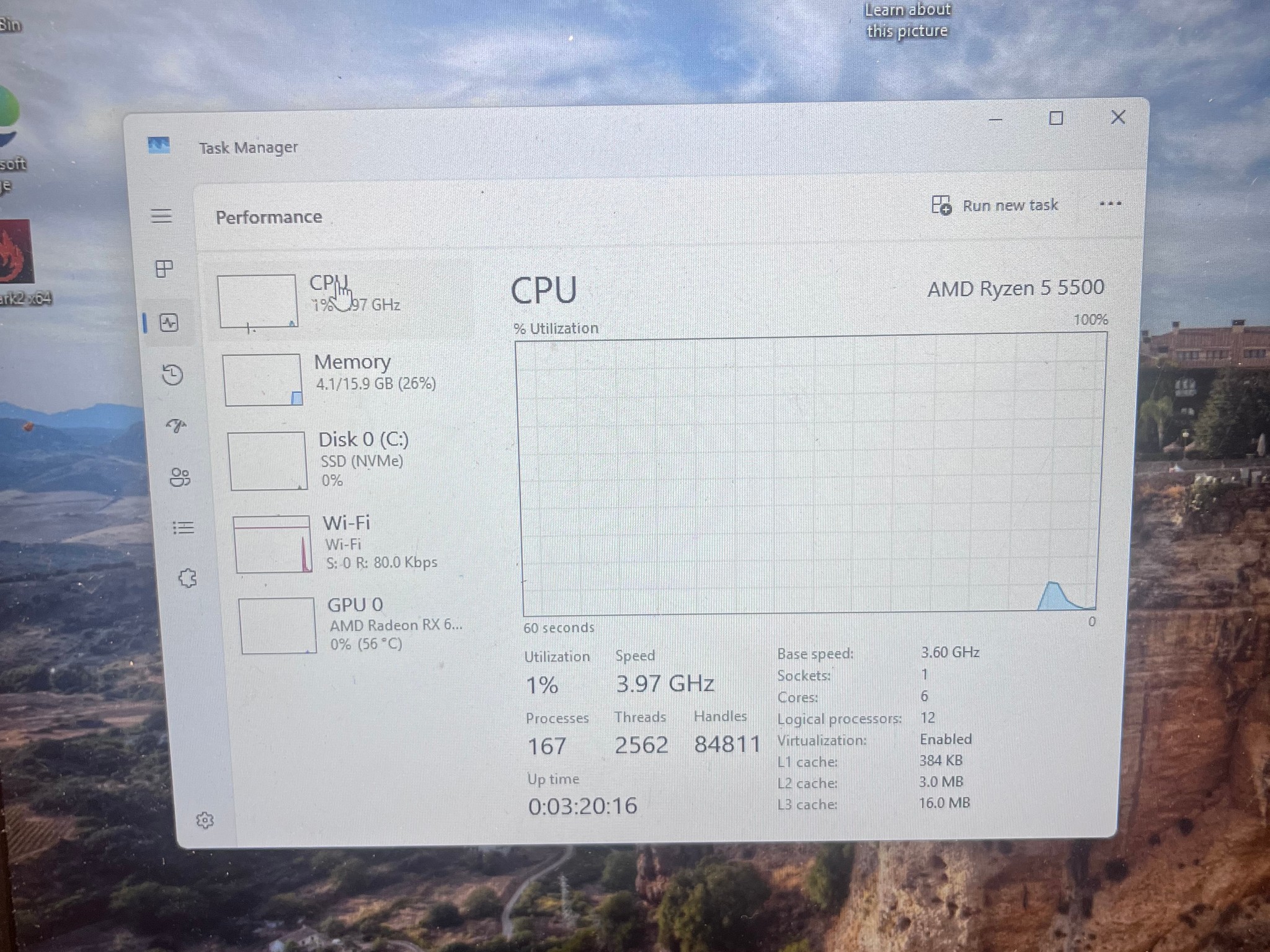Click the Memory mini graph thumbnail

tap(263, 380)
